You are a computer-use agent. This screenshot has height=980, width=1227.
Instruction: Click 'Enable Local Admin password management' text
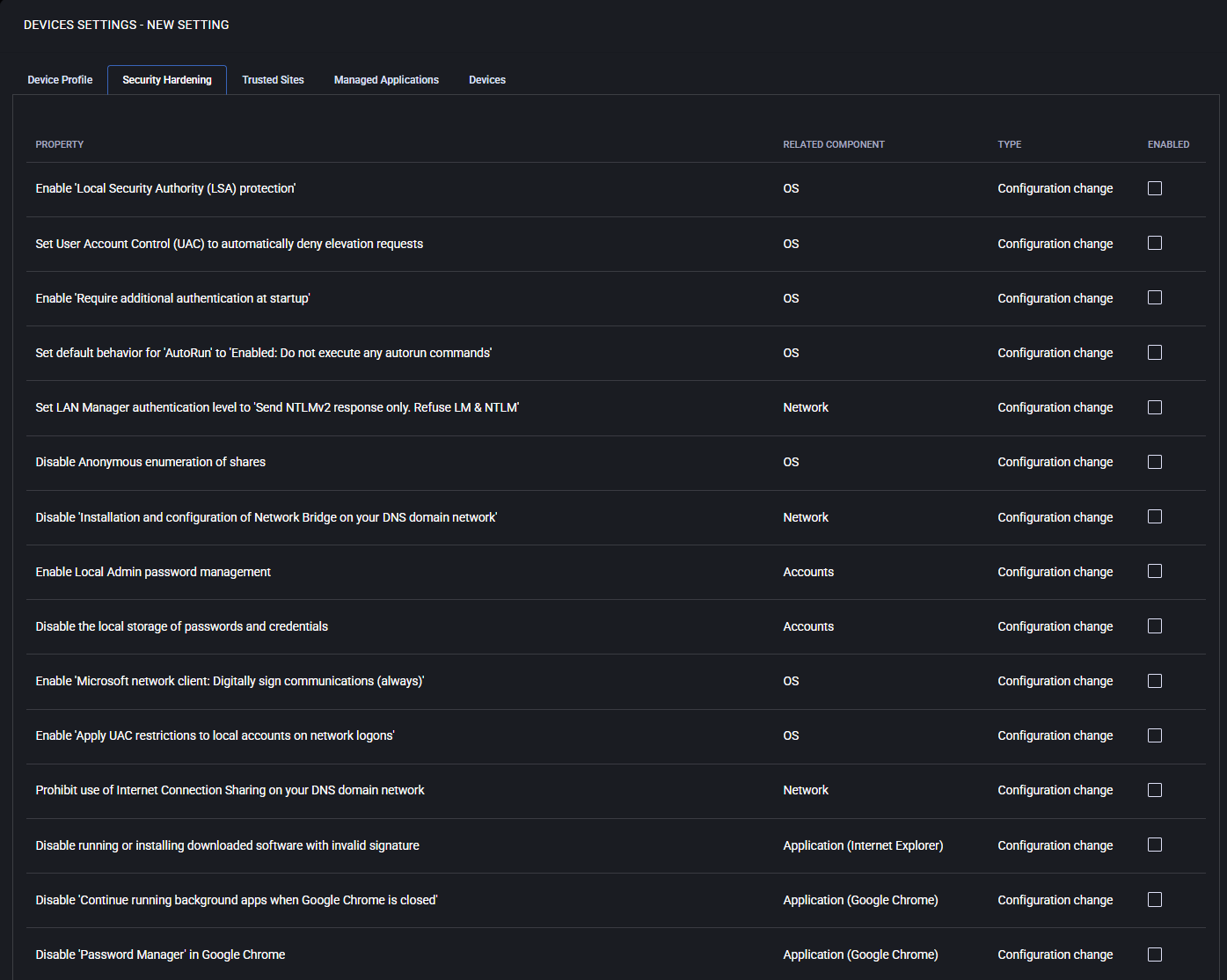click(x=153, y=572)
